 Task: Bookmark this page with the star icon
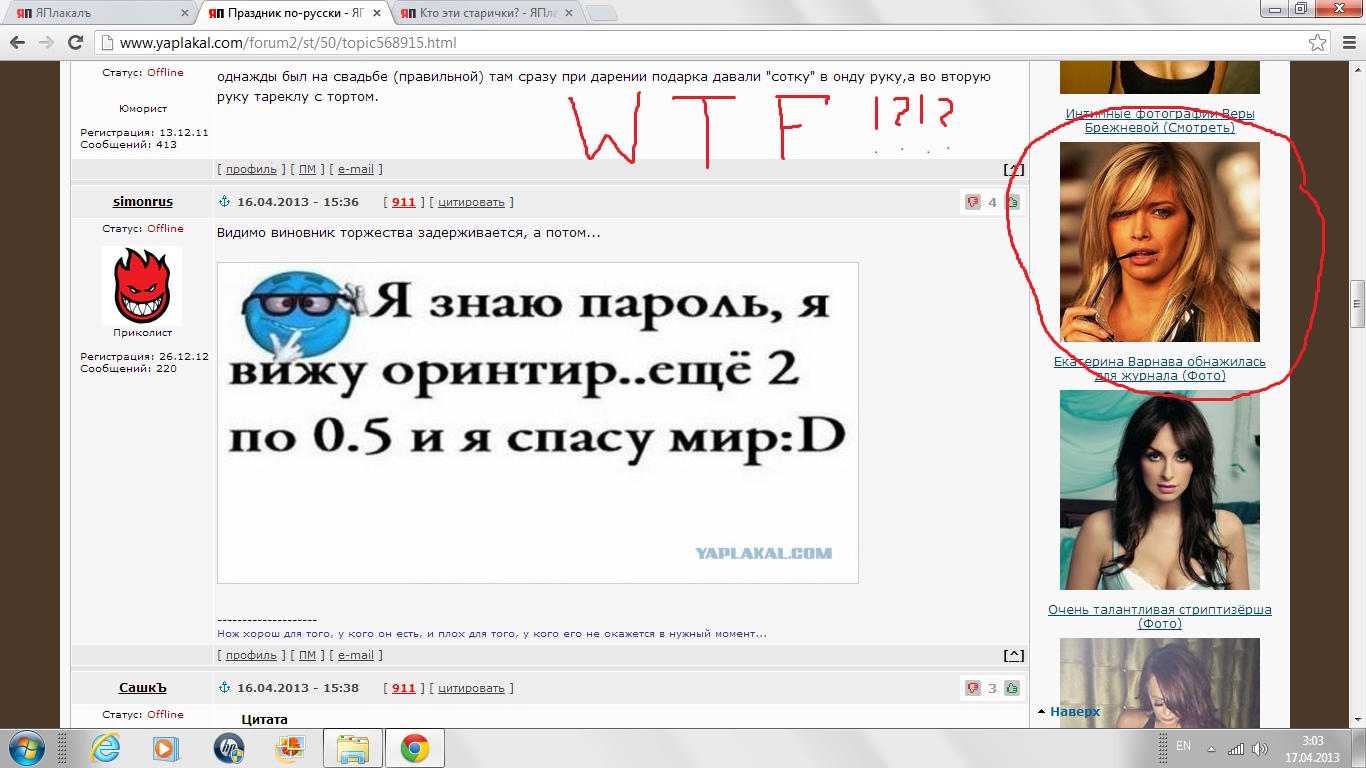tap(1318, 43)
